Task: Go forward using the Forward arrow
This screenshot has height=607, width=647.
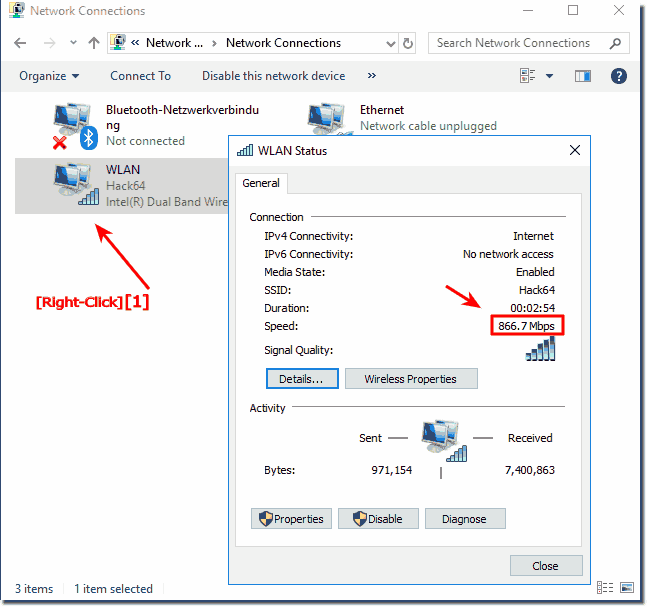Action: [49, 43]
